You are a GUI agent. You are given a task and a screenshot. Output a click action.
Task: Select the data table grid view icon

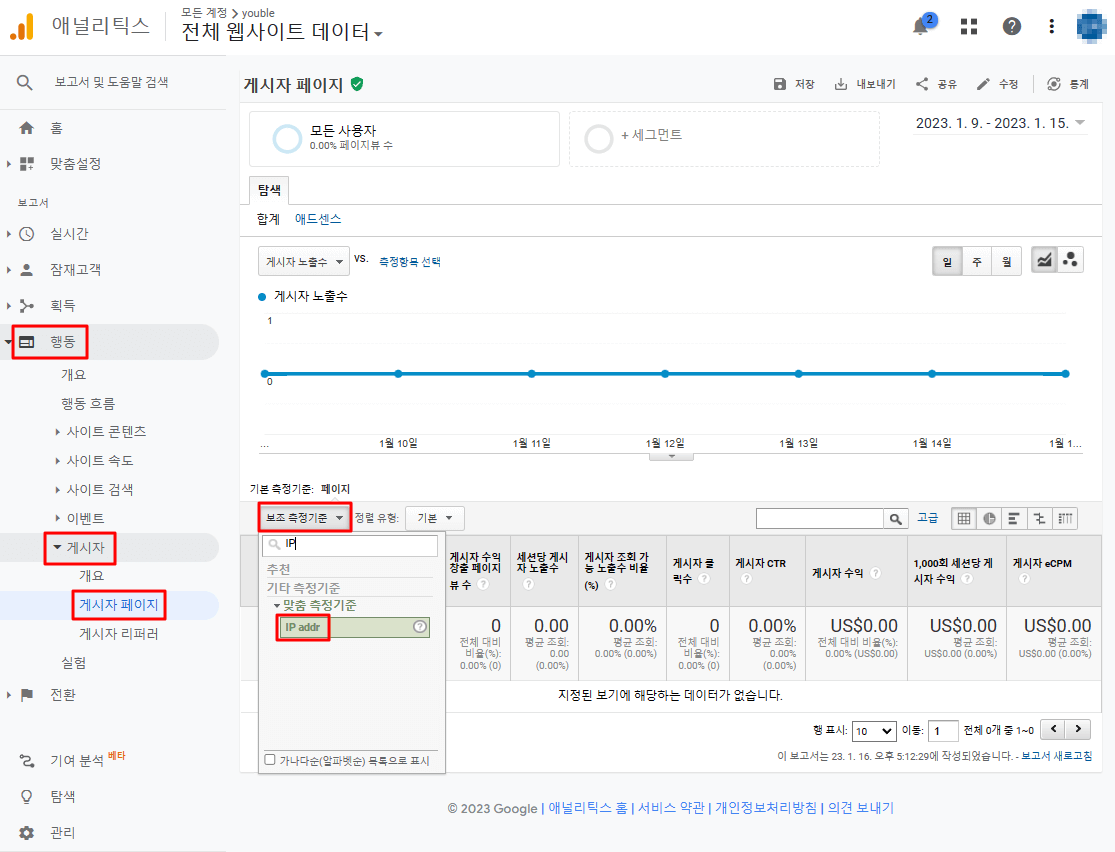point(963,517)
